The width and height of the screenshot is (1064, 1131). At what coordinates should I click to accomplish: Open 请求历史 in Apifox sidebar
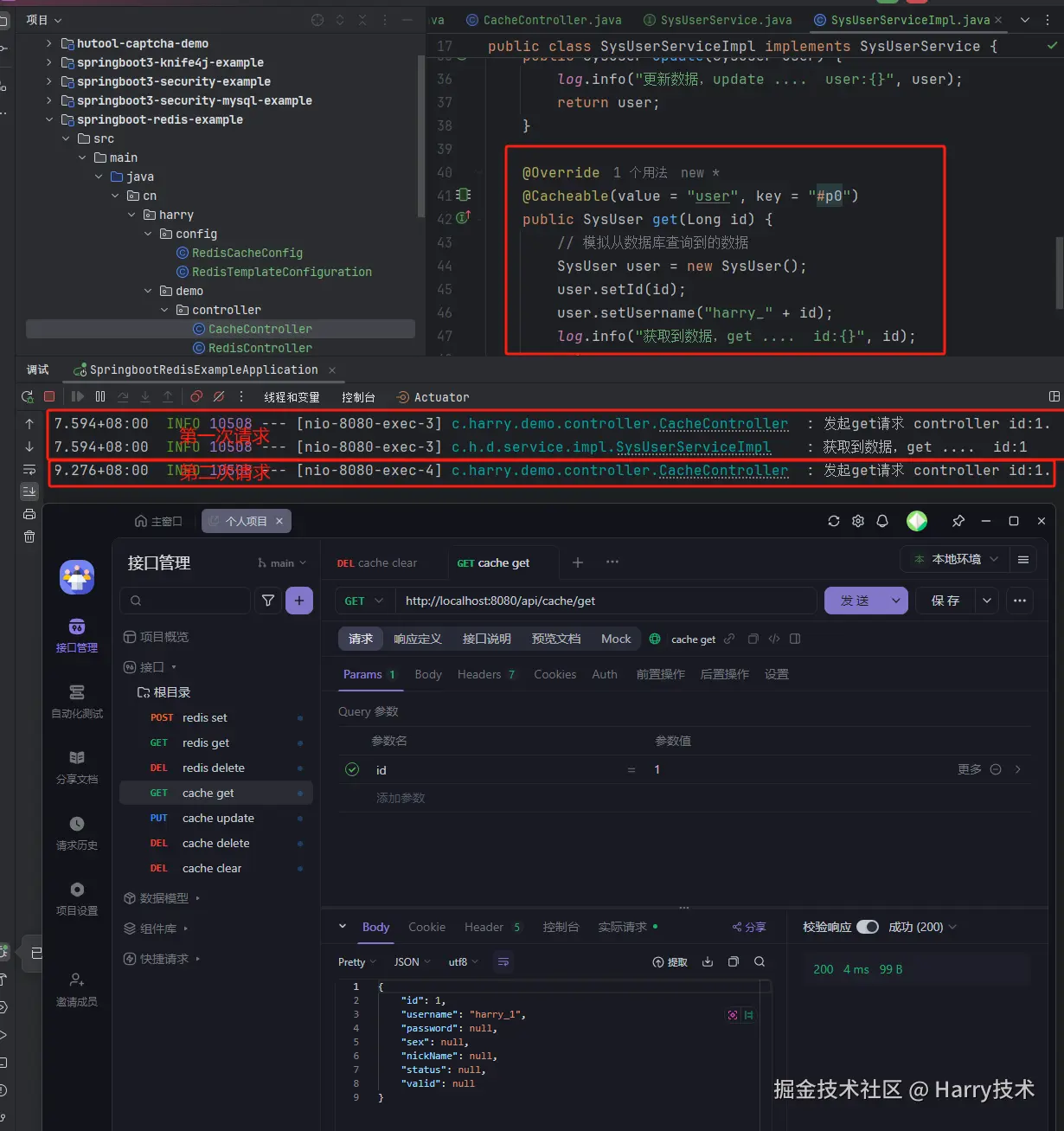point(77,833)
